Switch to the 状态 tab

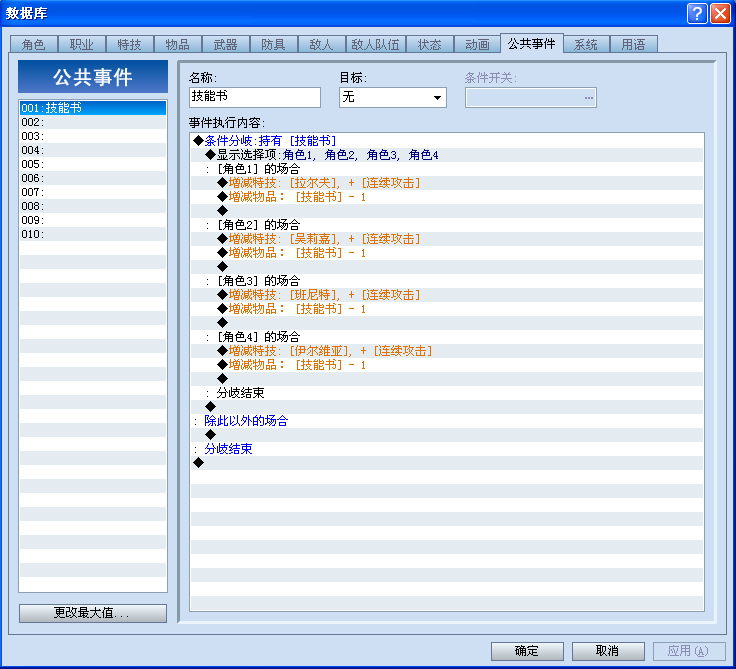pos(430,45)
